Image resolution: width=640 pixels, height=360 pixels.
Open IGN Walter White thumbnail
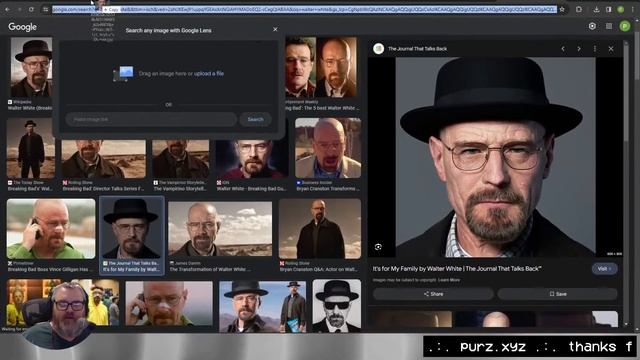click(252, 159)
